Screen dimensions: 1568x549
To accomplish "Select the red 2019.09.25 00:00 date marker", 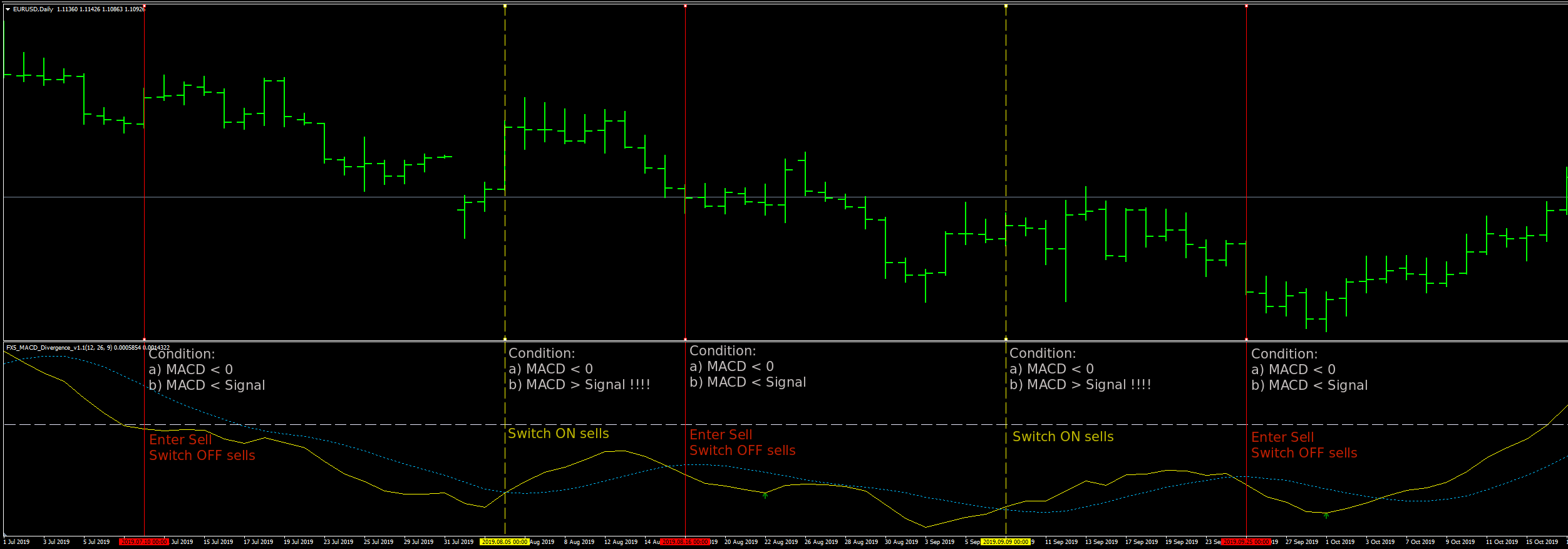I will pos(1246,541).
